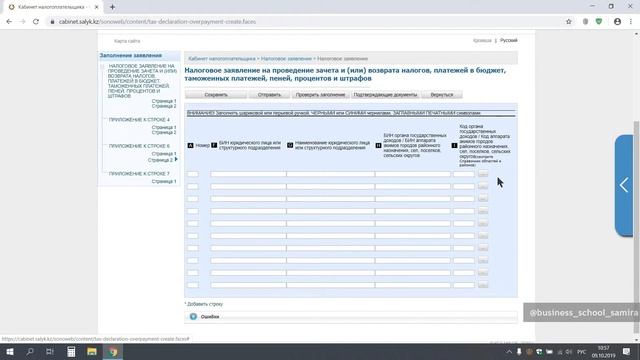The height and width of the screenshot is (360, 640).
Task: Launch Calculator from the taskbar
Action: click(71, 351)
